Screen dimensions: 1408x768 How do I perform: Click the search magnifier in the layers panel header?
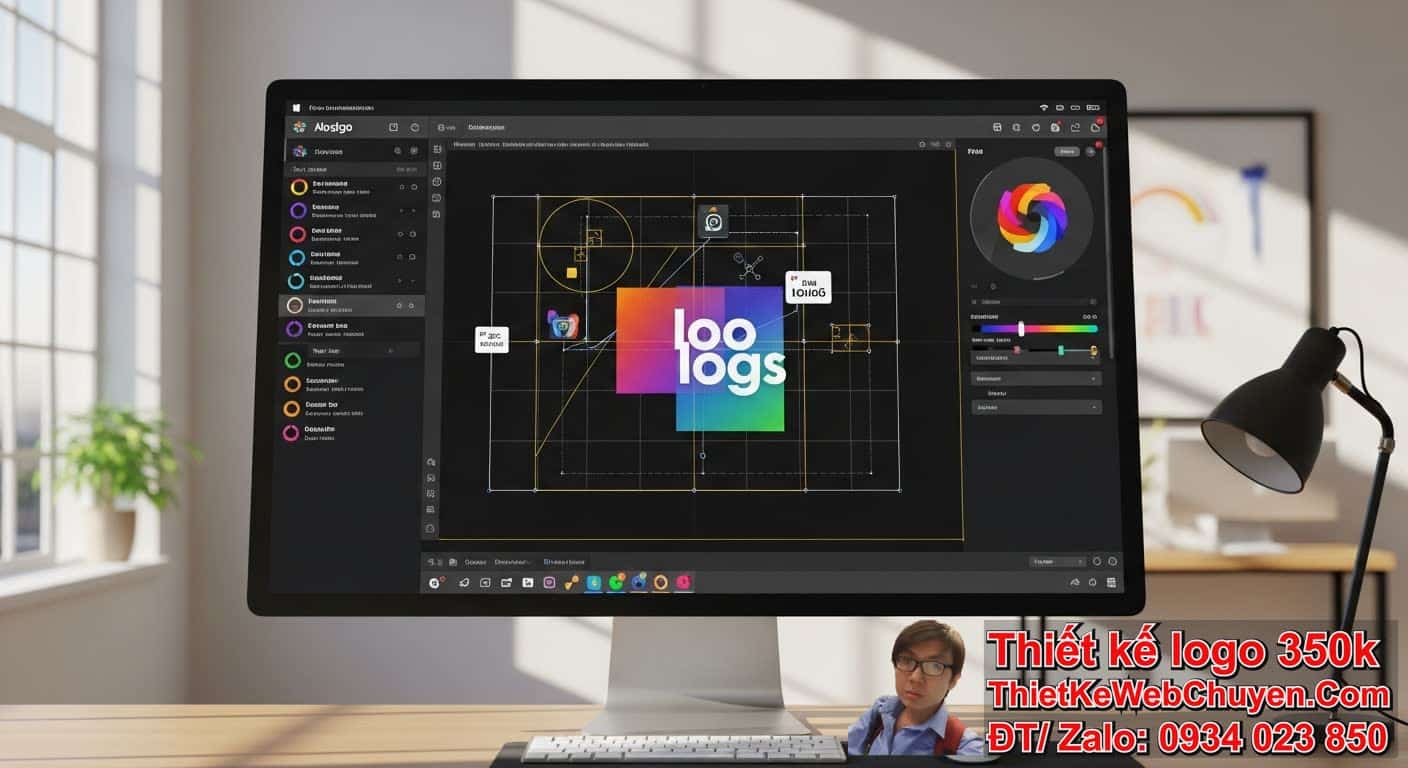pos(398,151)
